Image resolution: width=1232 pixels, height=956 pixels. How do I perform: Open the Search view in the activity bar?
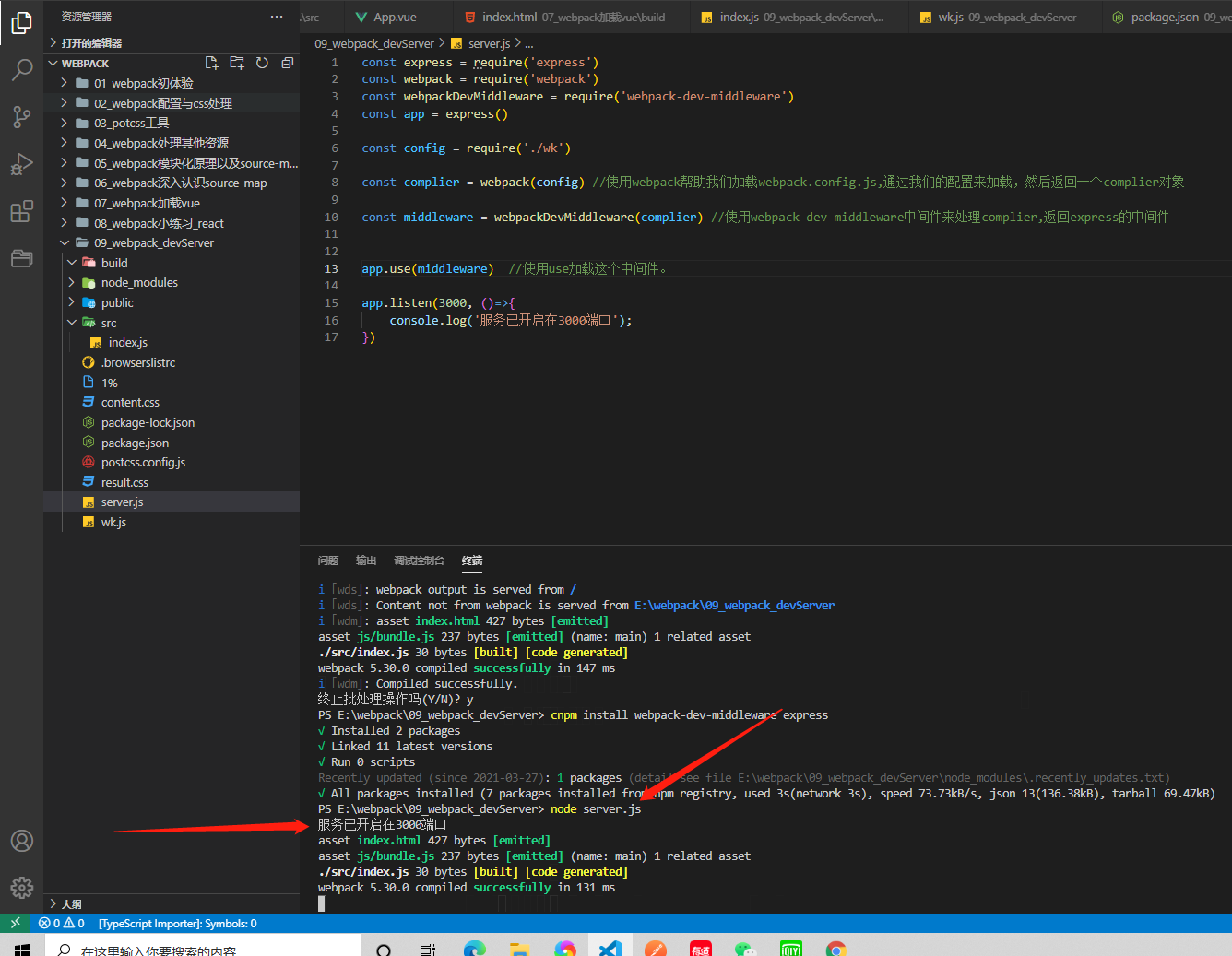22,69
